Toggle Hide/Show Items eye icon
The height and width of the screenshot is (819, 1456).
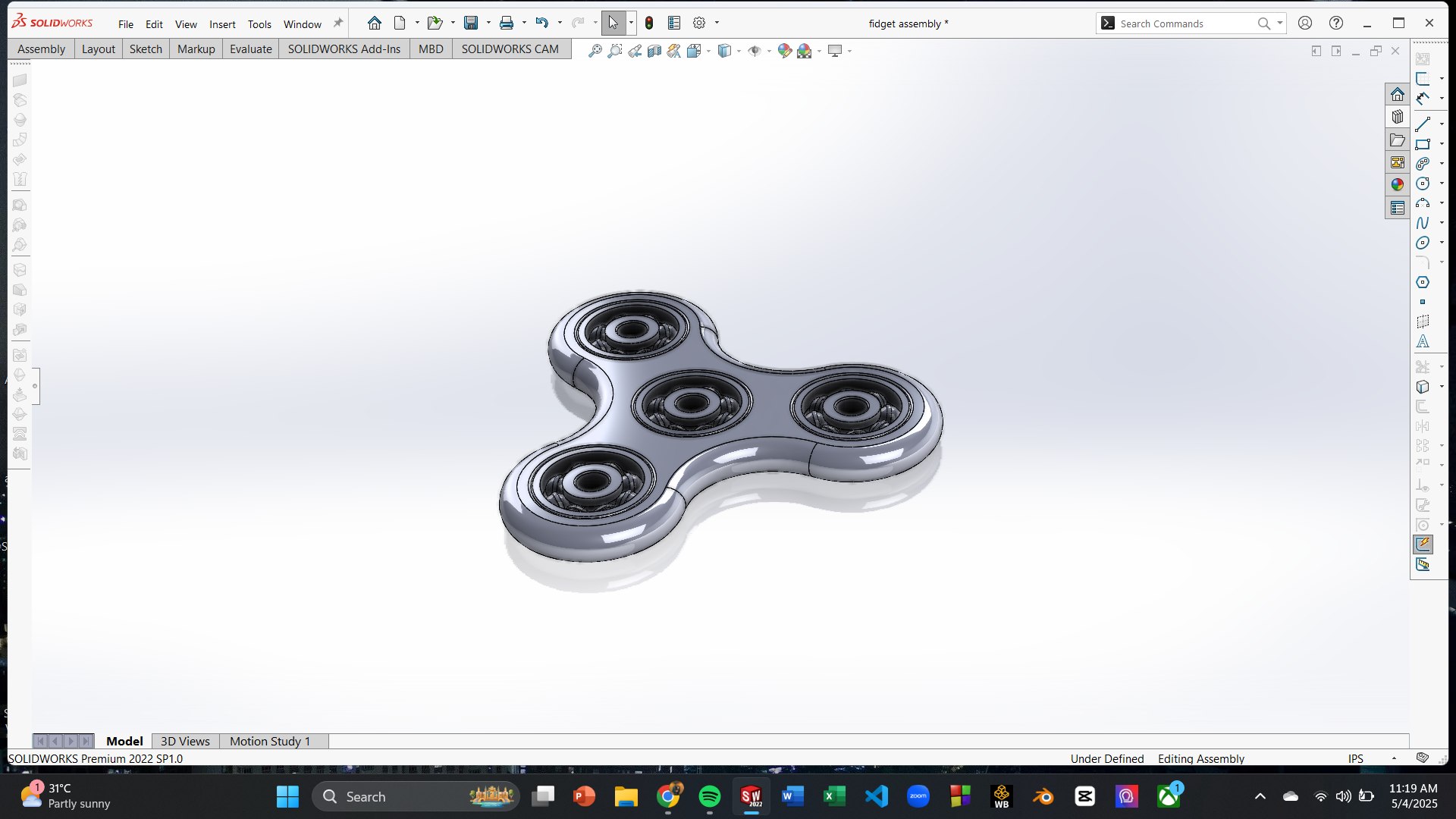click(755, 51)
